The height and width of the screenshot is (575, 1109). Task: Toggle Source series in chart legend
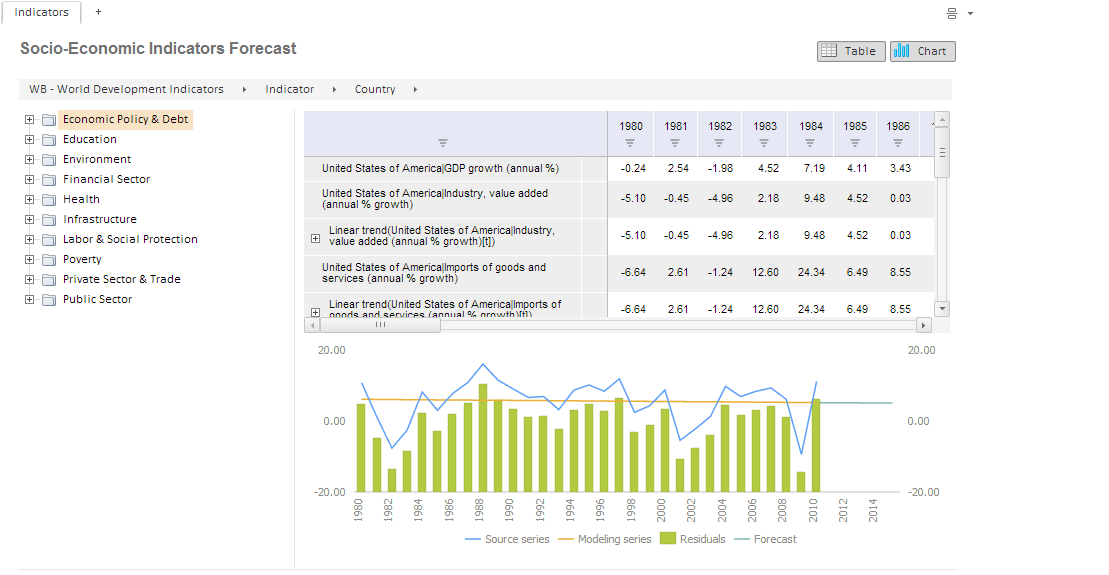507,539
